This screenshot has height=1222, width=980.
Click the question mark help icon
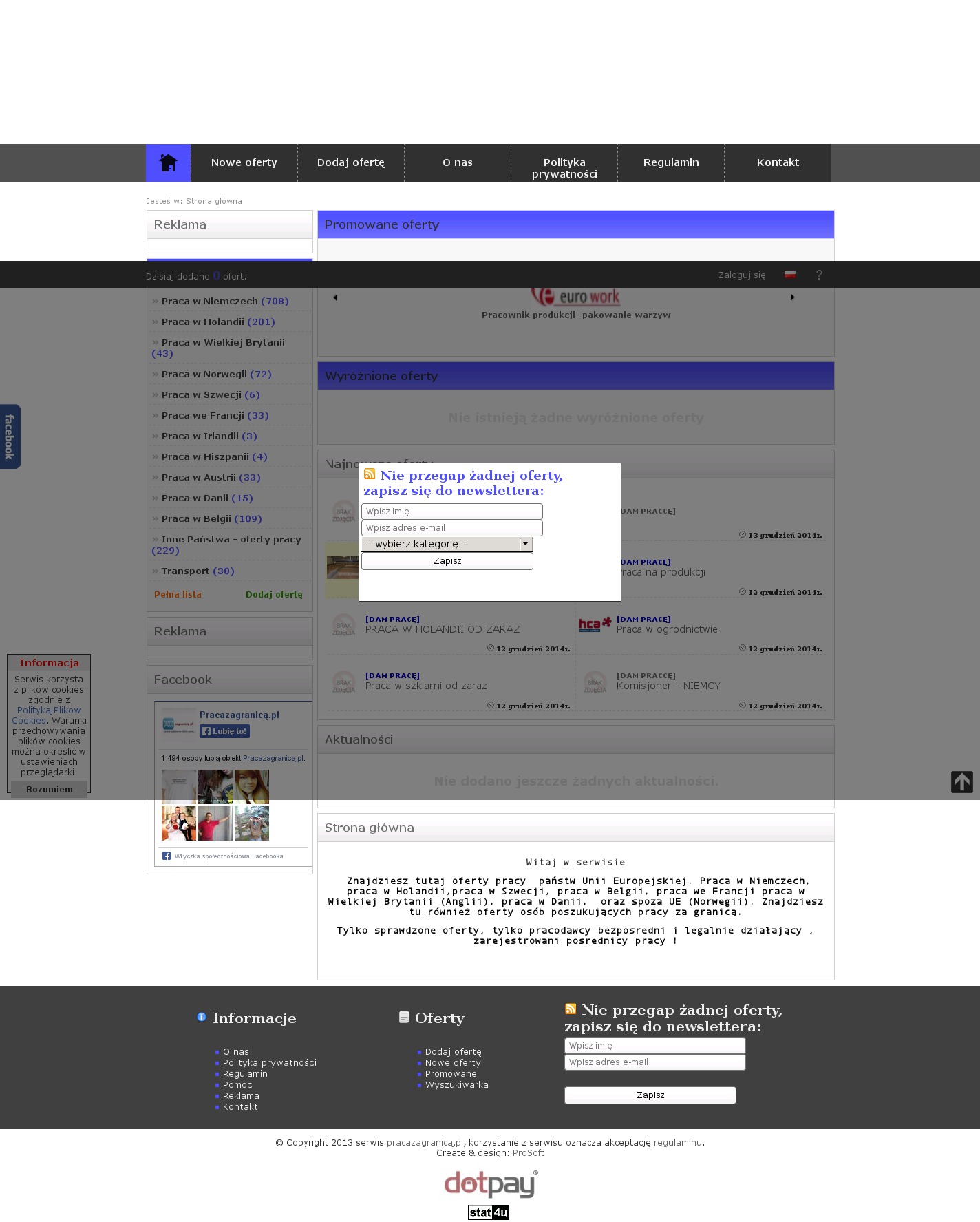point(819,275)
